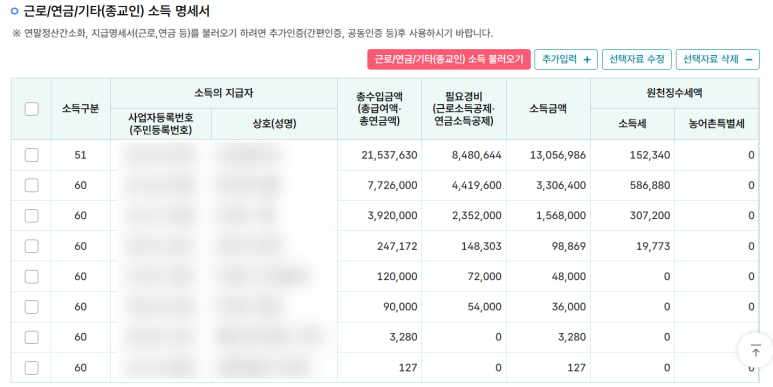Screen dimensions: 773x387
Task: Check the row with total 3,920,000
Action: tap(32, 215)
